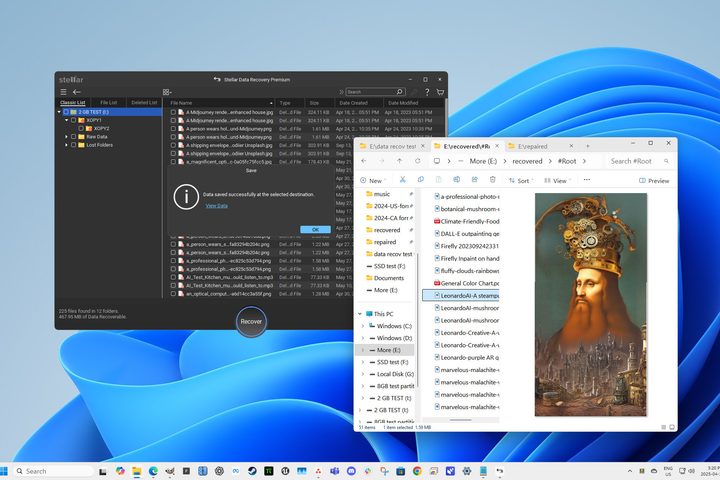Add a new tab in File Explorer
The height and width of the screenshot is (480, 720).
point(587,146)
